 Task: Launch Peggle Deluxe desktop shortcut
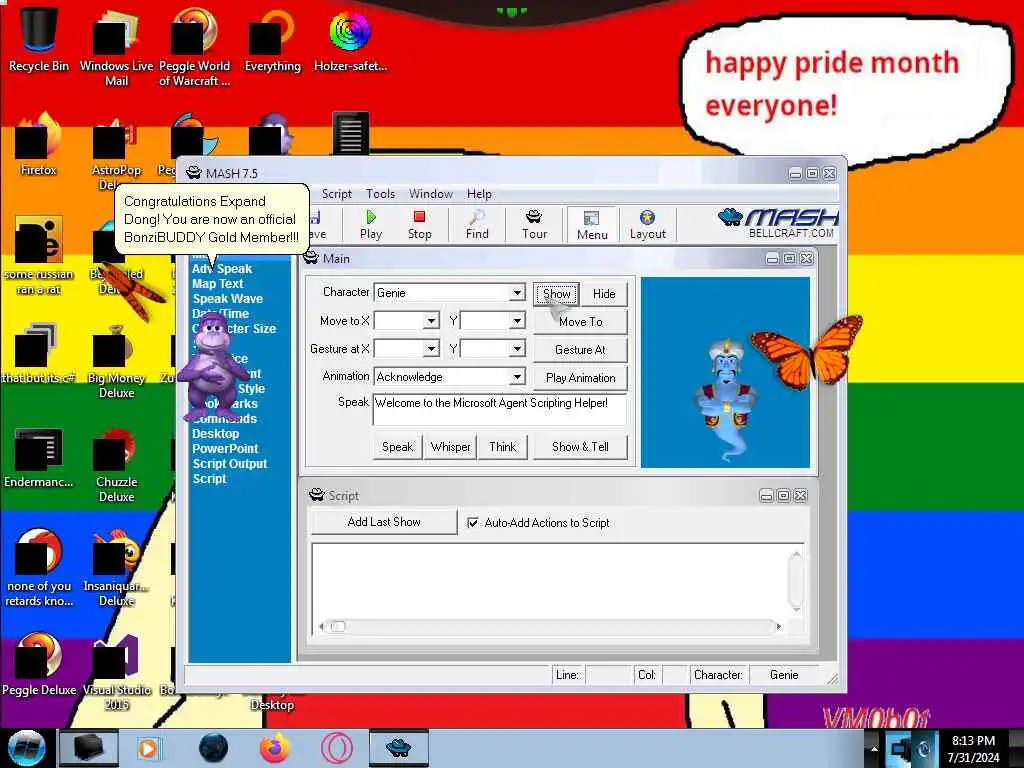point(39,664)
